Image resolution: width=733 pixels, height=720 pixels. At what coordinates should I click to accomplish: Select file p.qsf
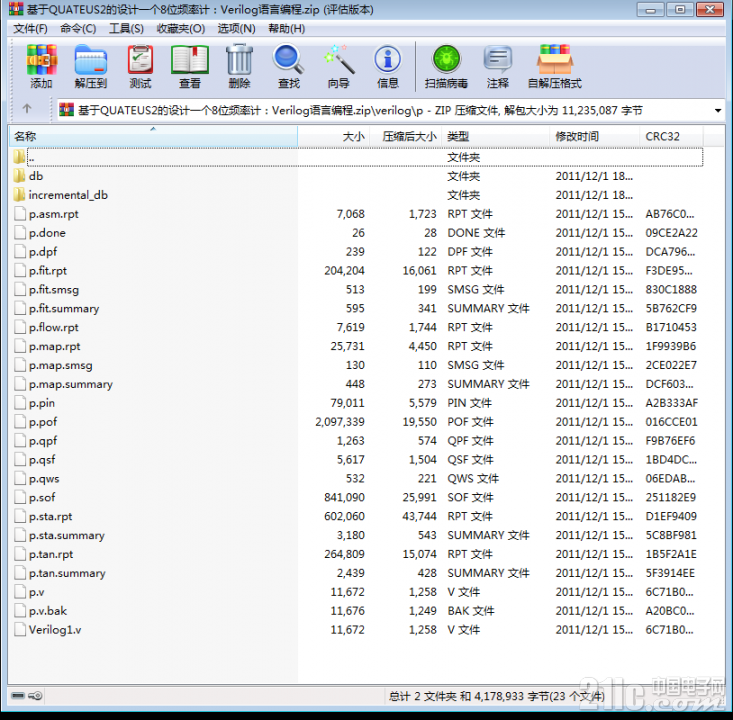pos(42,460)
